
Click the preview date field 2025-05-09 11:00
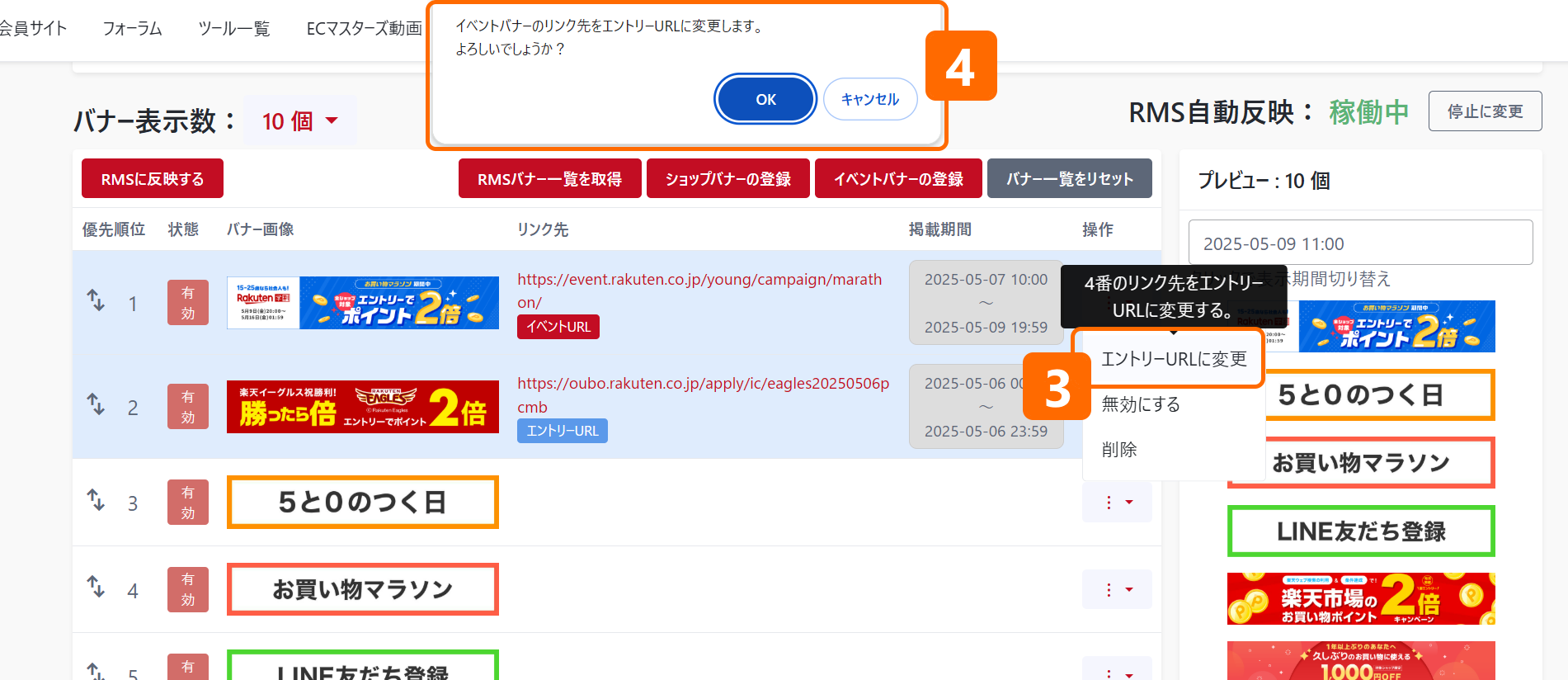(1360, 243)
